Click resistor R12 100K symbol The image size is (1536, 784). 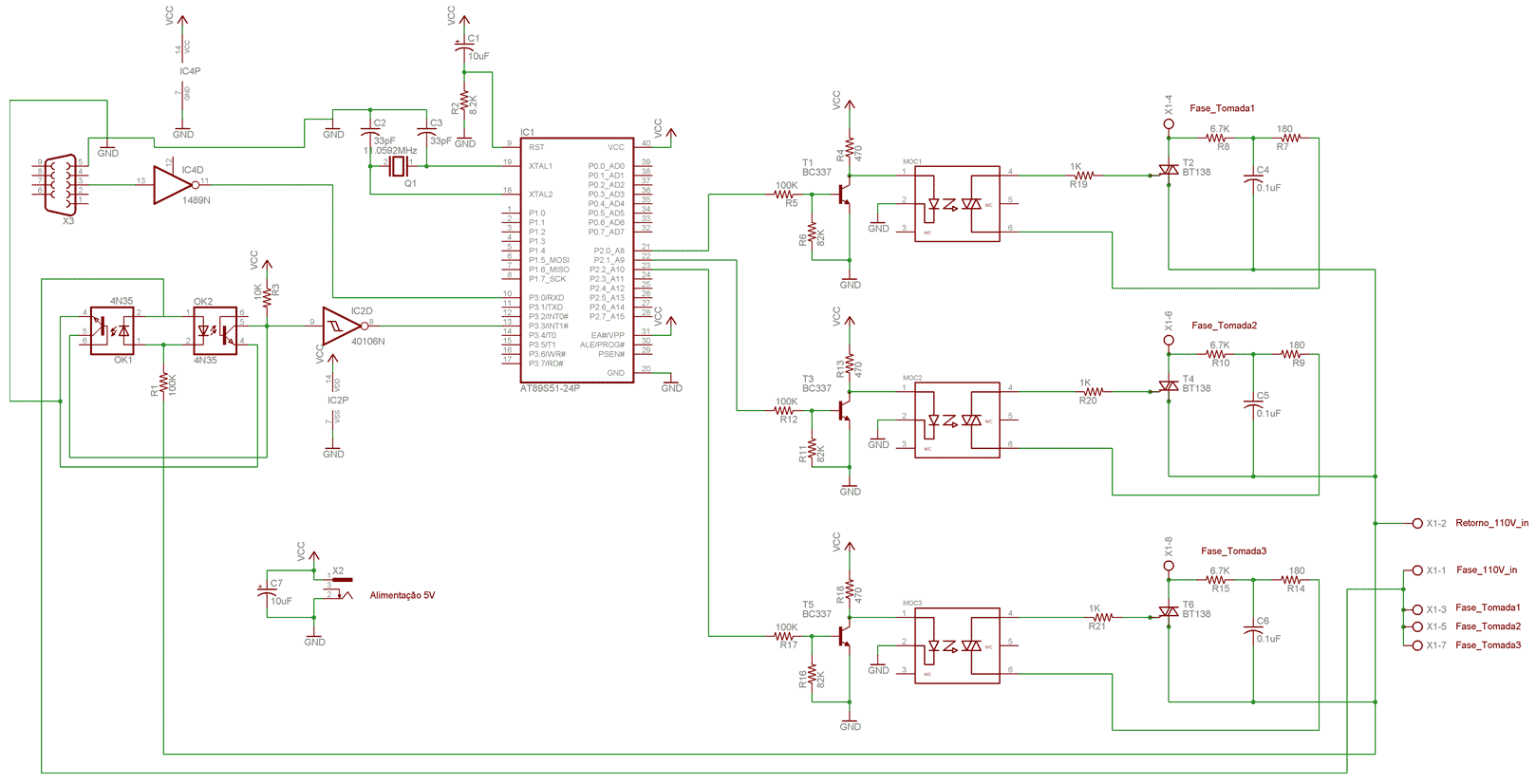(785, 411)
